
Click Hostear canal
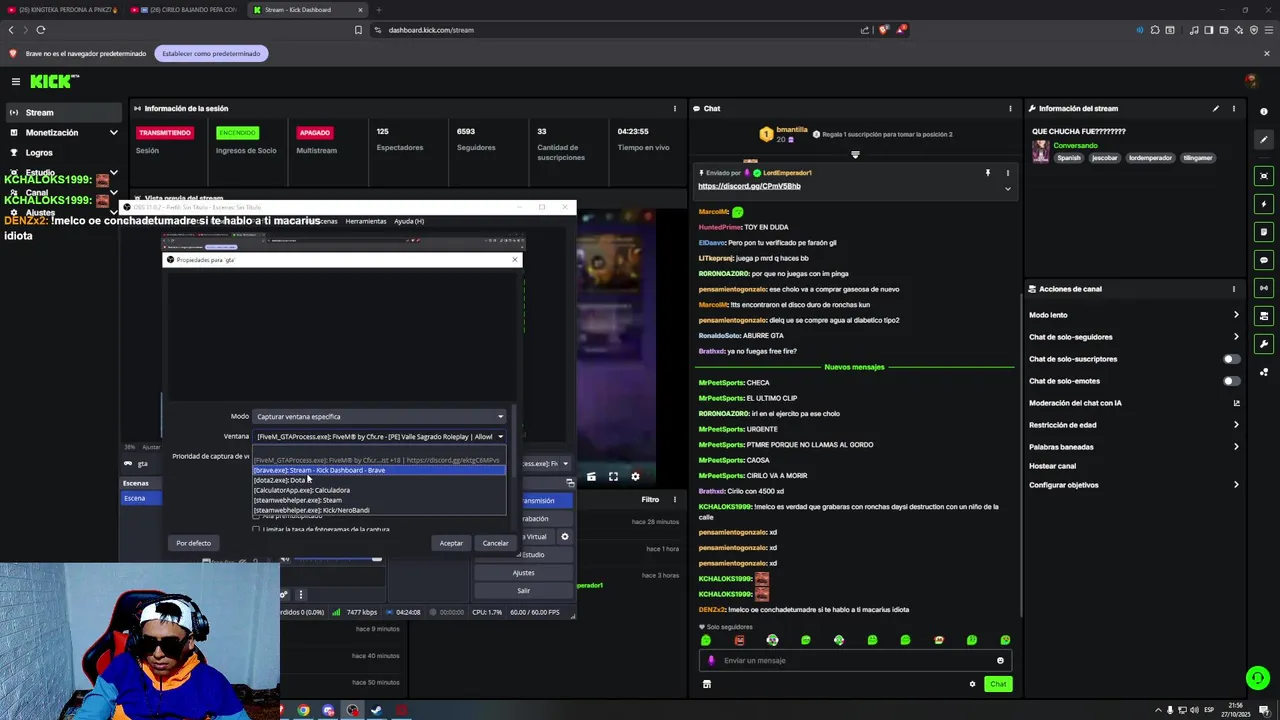pos(1052,466)
